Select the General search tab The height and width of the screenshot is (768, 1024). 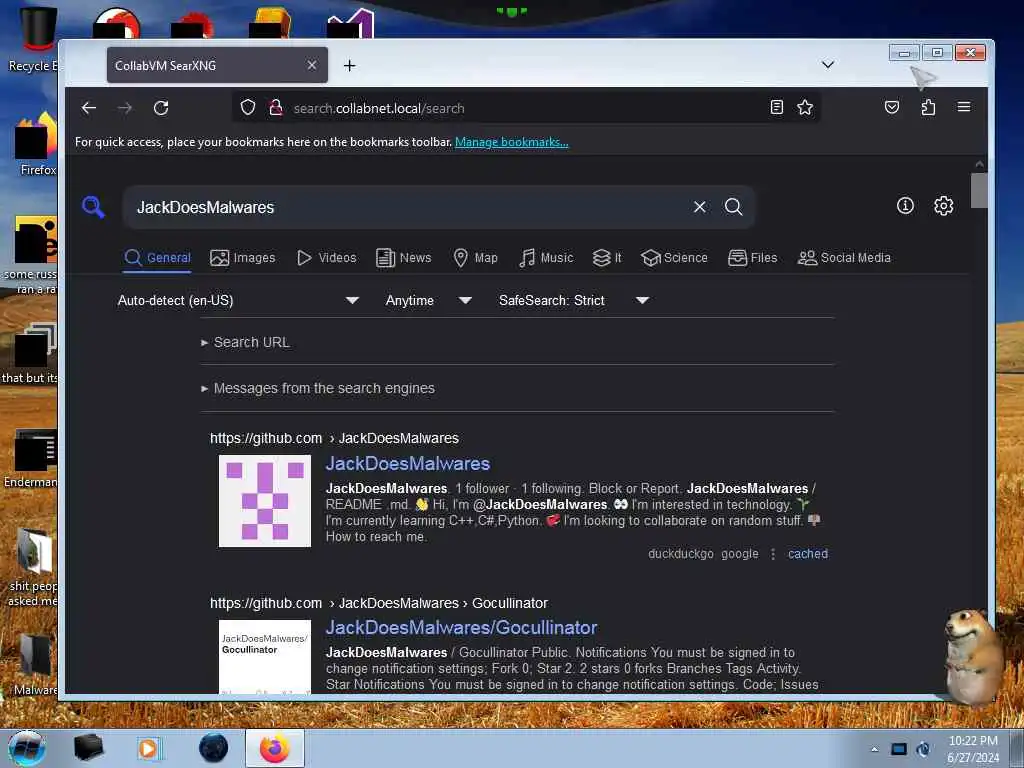click(157, 258)
